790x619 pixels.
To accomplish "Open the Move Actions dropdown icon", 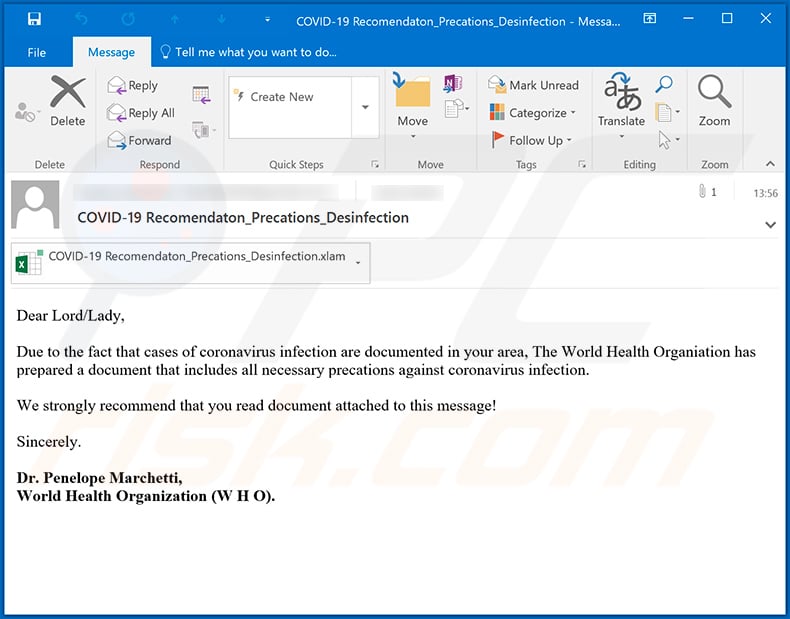I will click(457, 108).
